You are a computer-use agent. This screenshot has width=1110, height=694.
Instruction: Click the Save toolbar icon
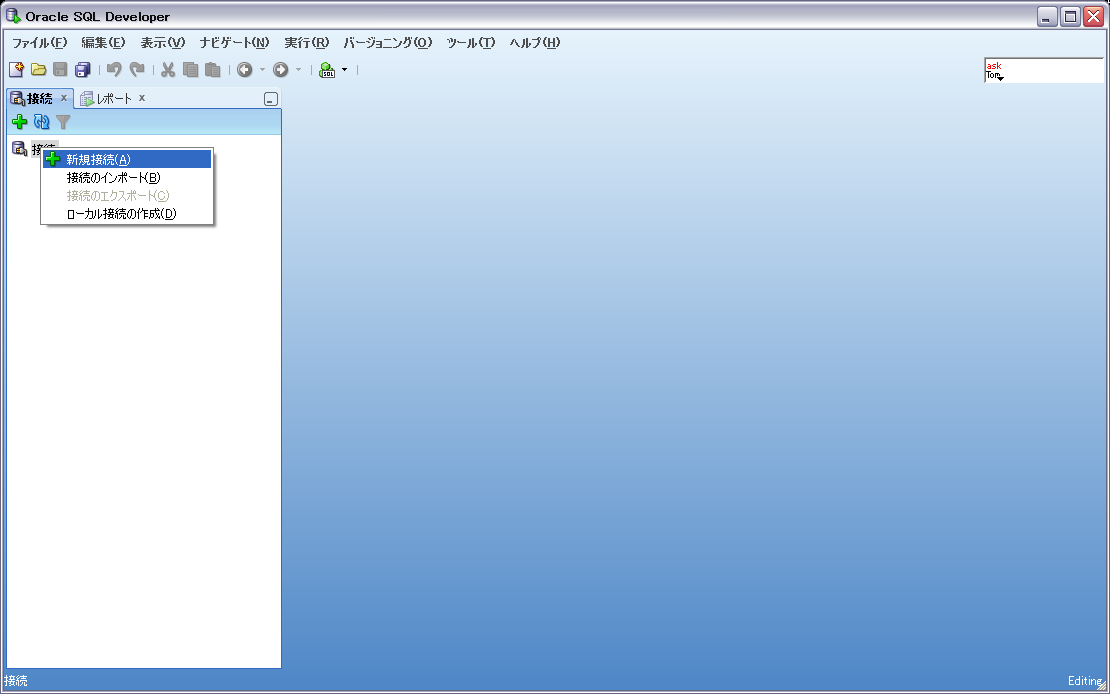pos(60,69)
